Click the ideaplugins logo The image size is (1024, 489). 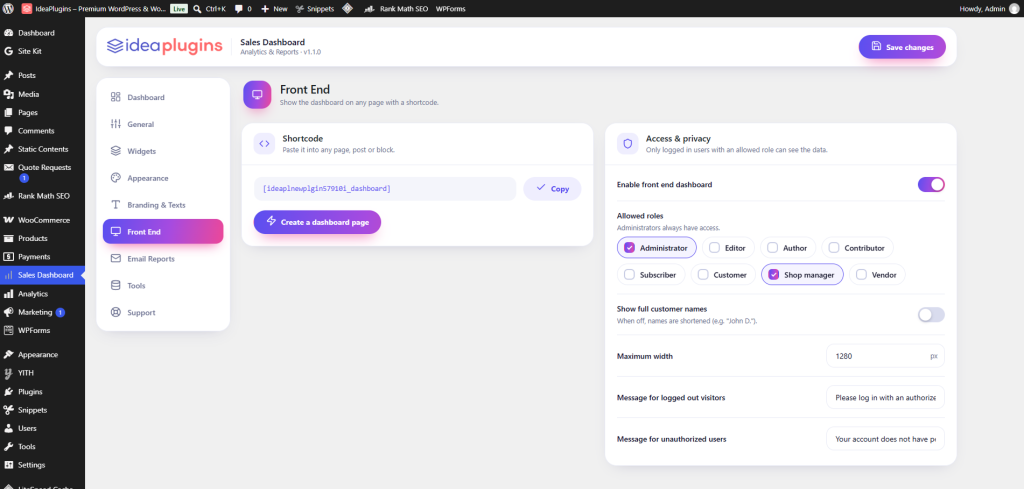click(165, 46)
